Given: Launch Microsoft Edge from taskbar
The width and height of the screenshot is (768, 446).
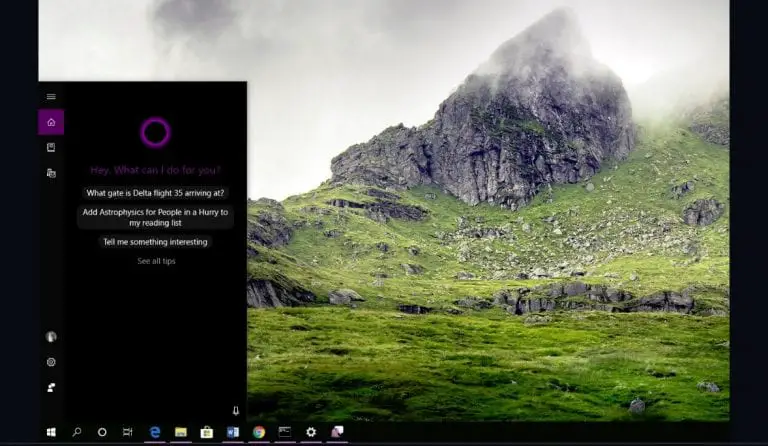Looking at the screenshot, I should tap(155, 432).
